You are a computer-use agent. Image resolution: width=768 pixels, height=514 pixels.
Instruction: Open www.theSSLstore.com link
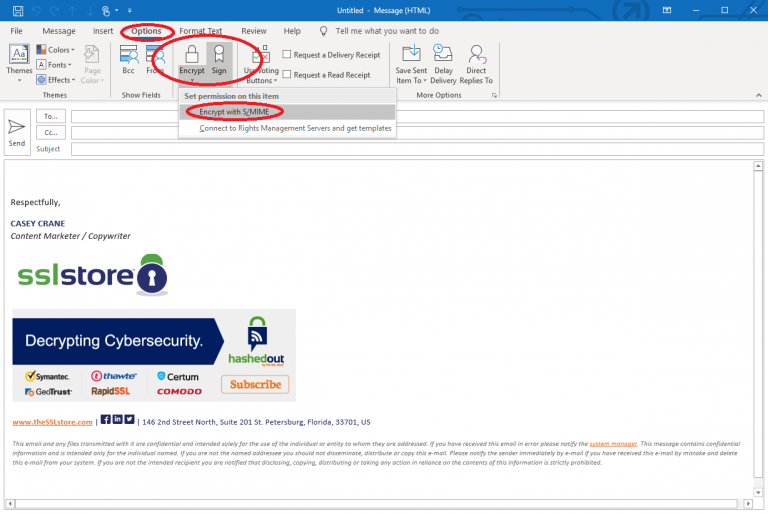tap(52, 422)
